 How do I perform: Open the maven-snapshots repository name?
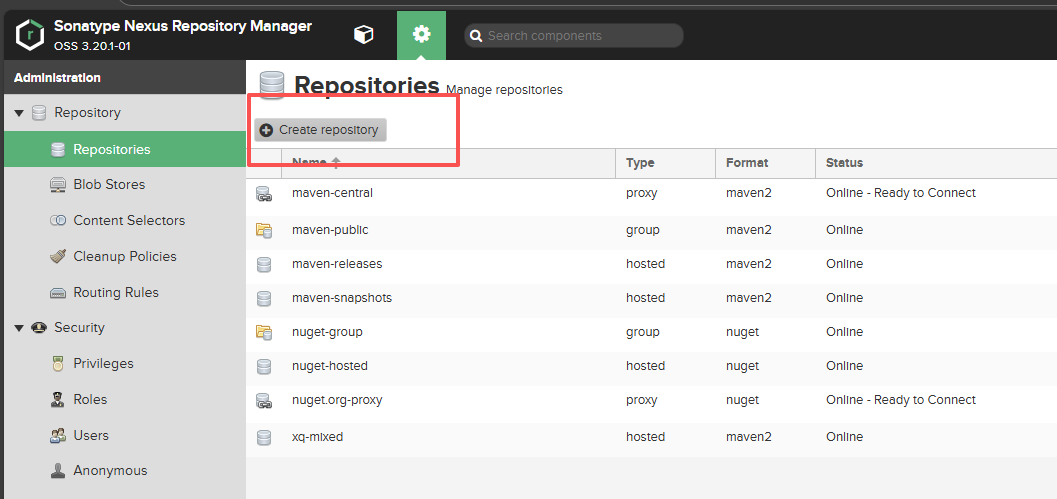(x=342, y=297)
